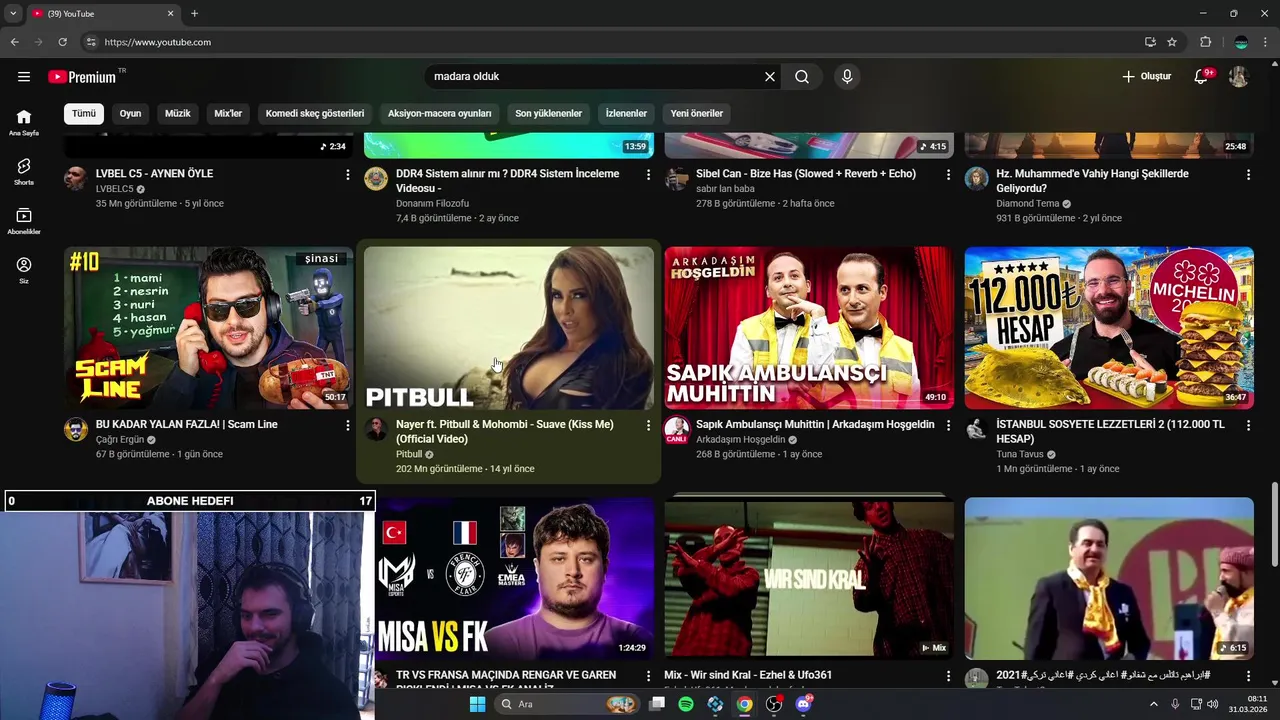Open OBS Studio from the taskbar
The height and width of the screenshot is (720, 1280).
[774, 704]
